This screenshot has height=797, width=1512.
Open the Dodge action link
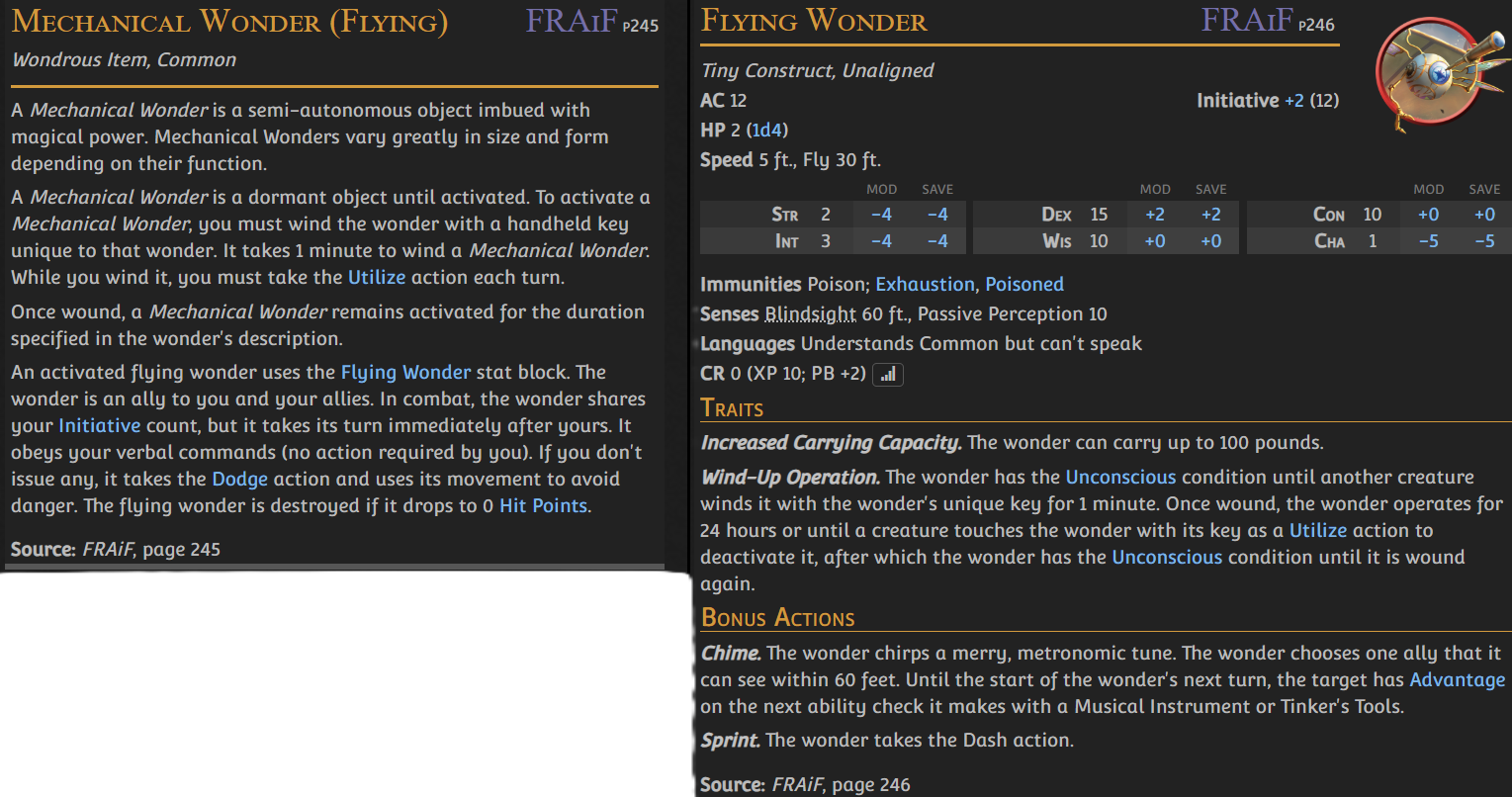tap(239, 480)
